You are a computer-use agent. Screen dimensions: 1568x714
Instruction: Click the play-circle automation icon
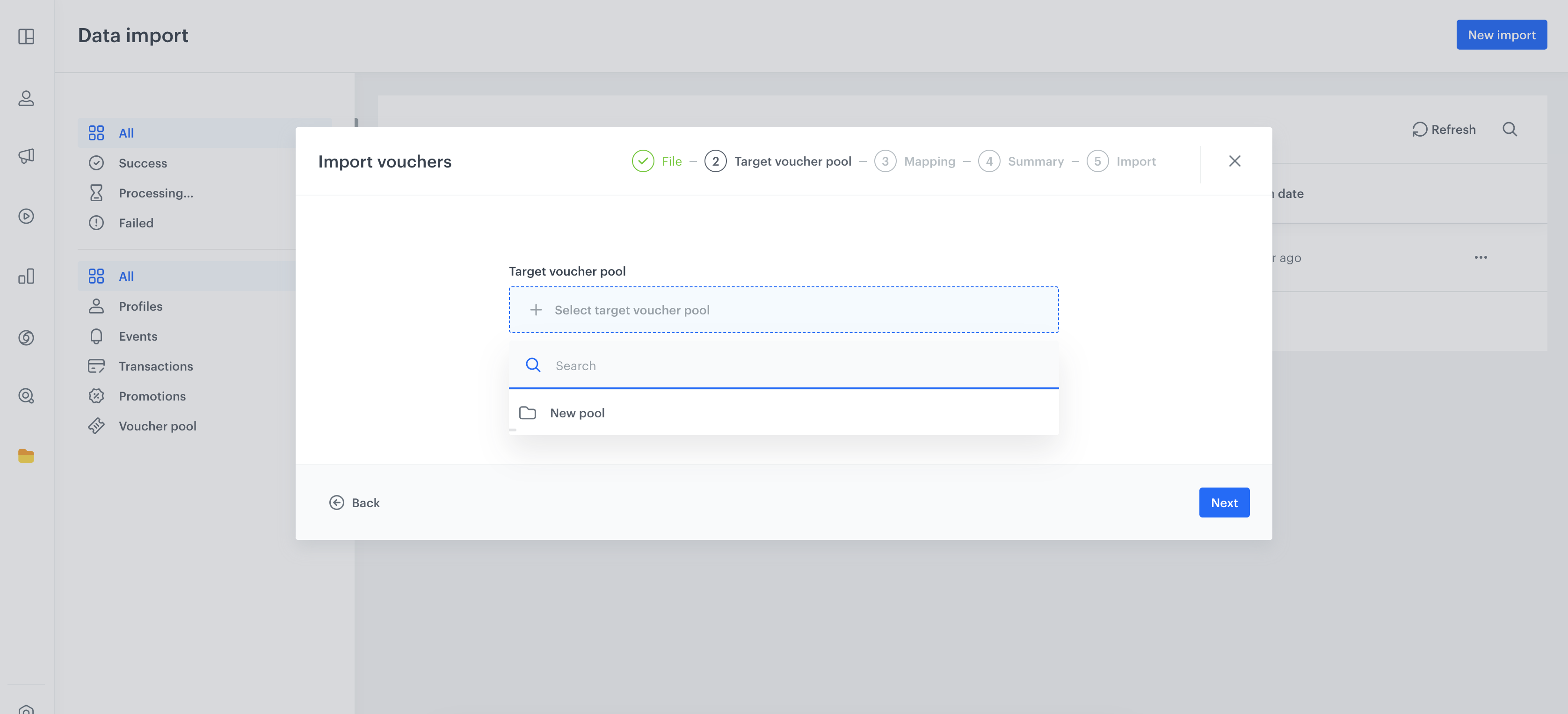[x=26, y=216]
